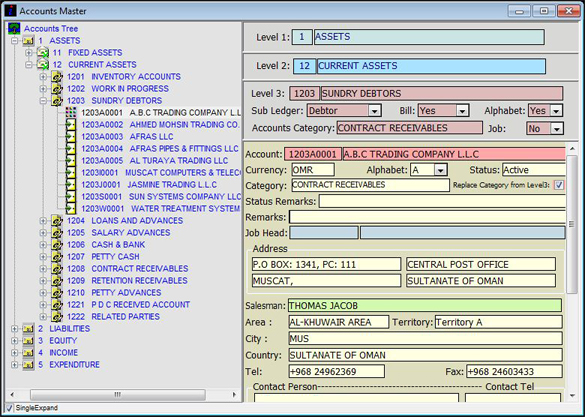
Task: Click the tree horizontal scrollbar thumb
Action: pos(118,395)
